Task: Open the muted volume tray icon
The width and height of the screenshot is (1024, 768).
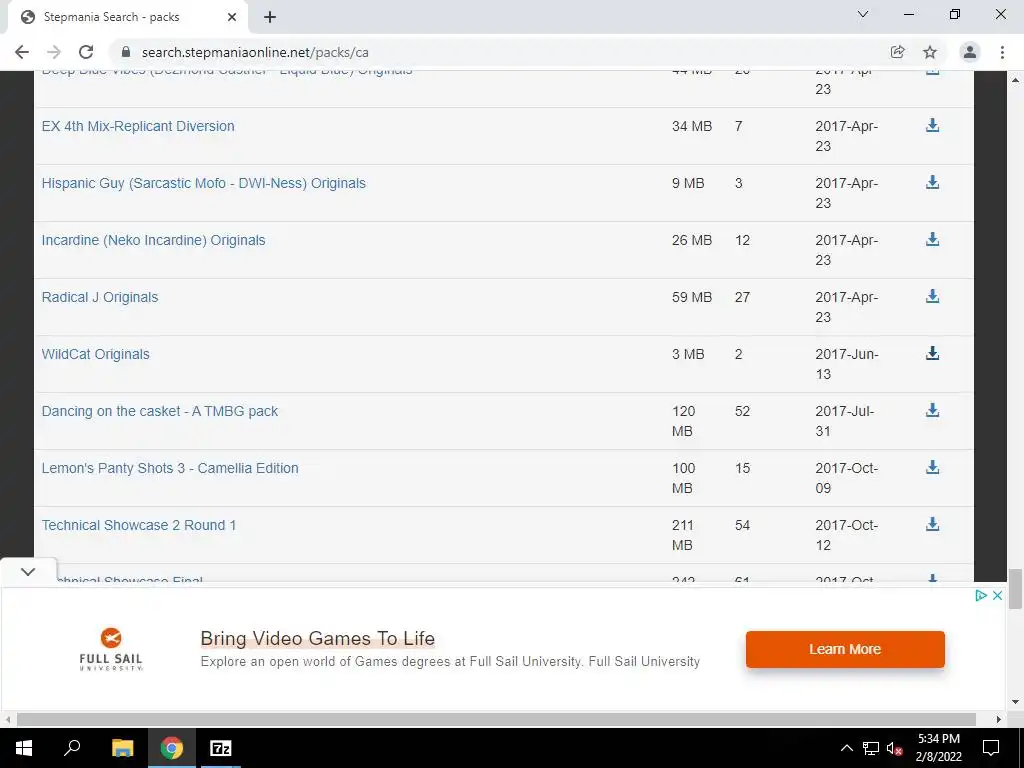Action: tap(895, 748)
